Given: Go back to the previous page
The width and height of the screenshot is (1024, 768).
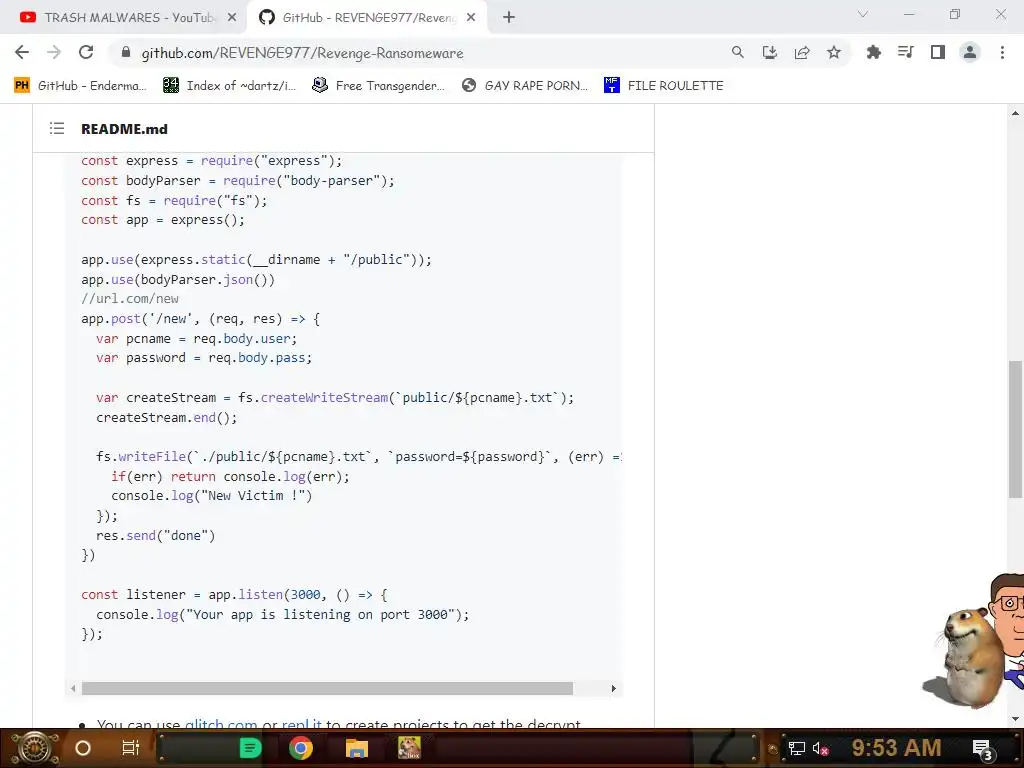Looking at the screenshot, I should 22,52.
